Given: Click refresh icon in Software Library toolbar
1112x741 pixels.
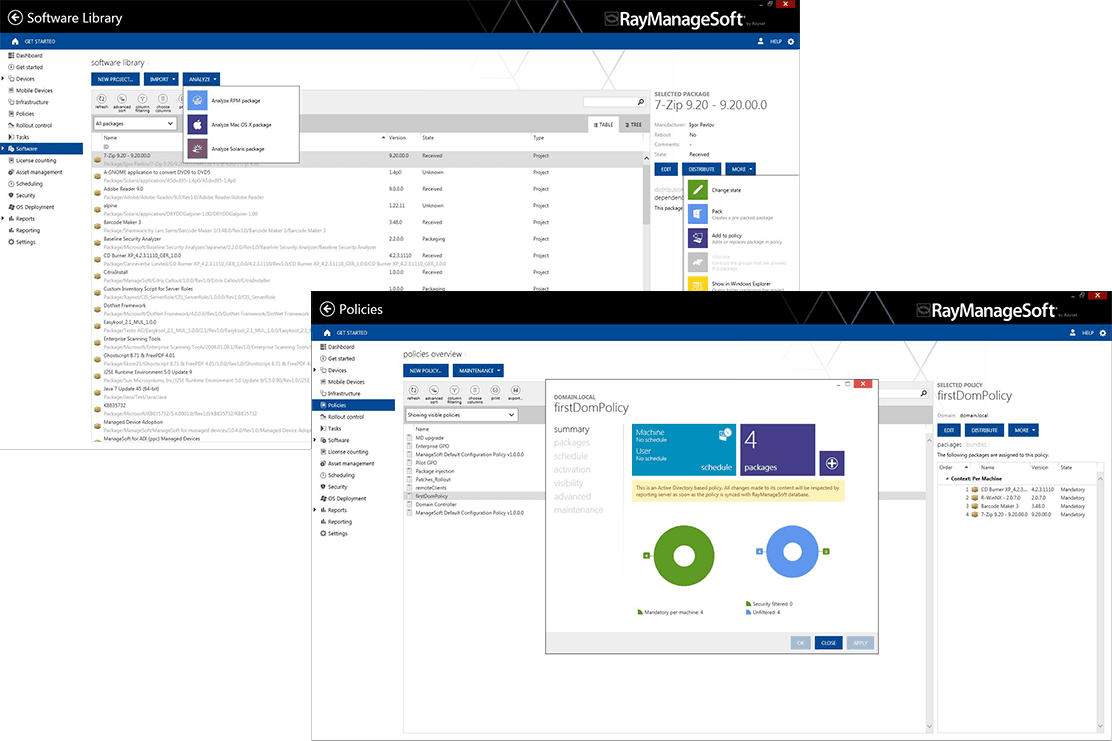Looking at the screenshot, I should click(x=101, y=99).
